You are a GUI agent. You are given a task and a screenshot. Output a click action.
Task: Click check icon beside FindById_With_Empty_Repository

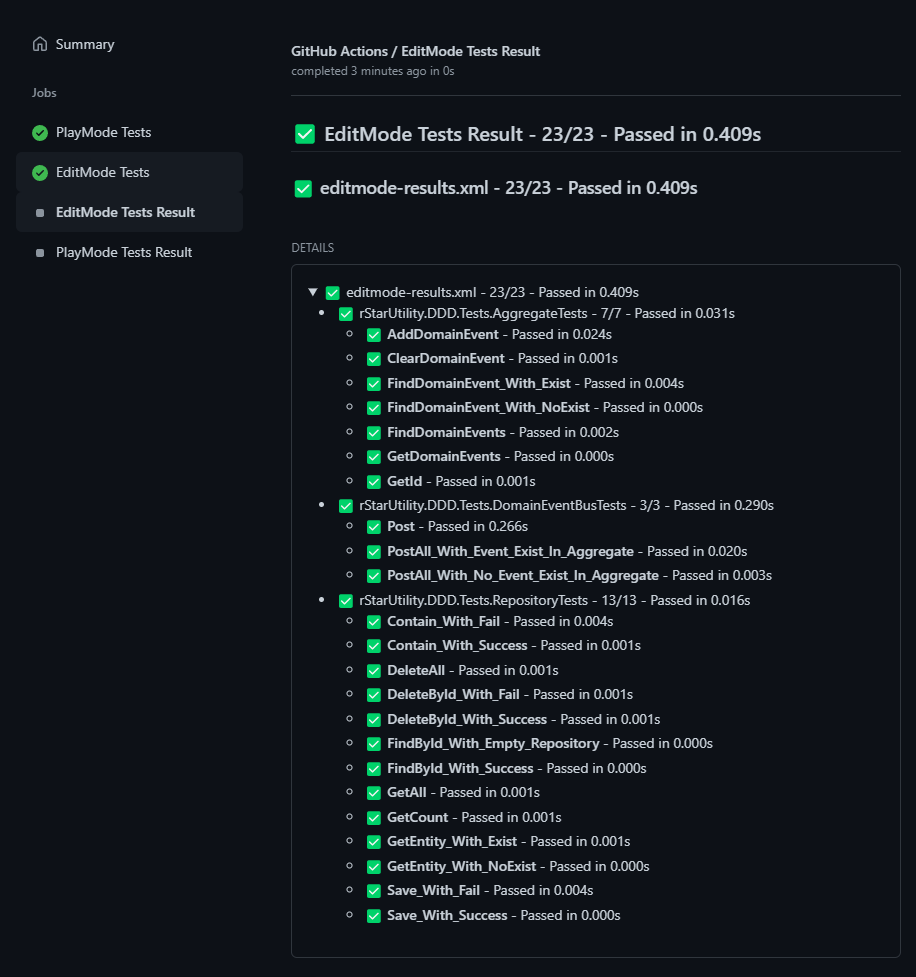click(x=374, y=744)
